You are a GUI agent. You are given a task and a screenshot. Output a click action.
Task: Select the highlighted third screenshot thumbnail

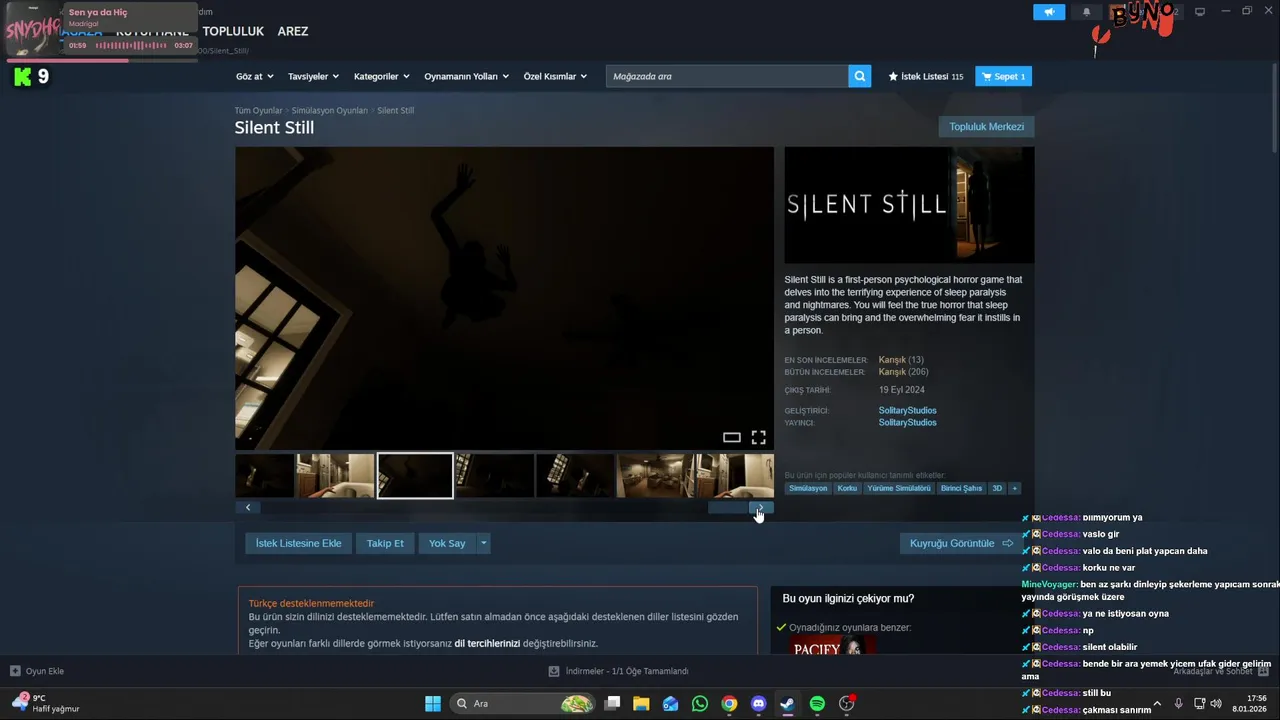coord(415,476)
